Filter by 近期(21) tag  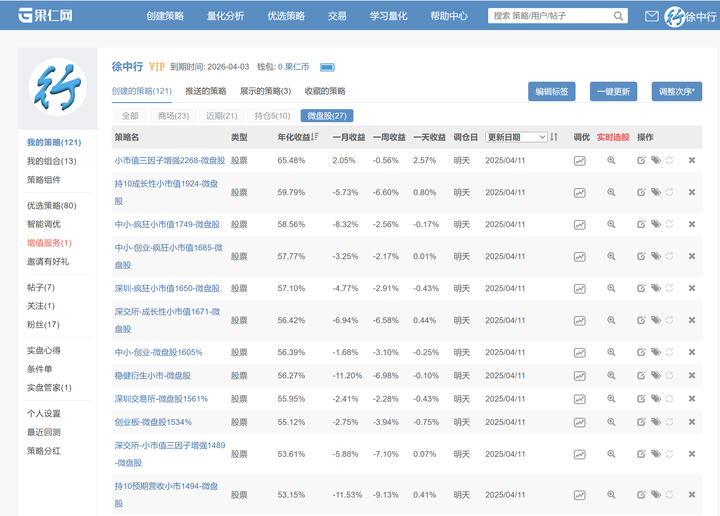click(222, 116)
